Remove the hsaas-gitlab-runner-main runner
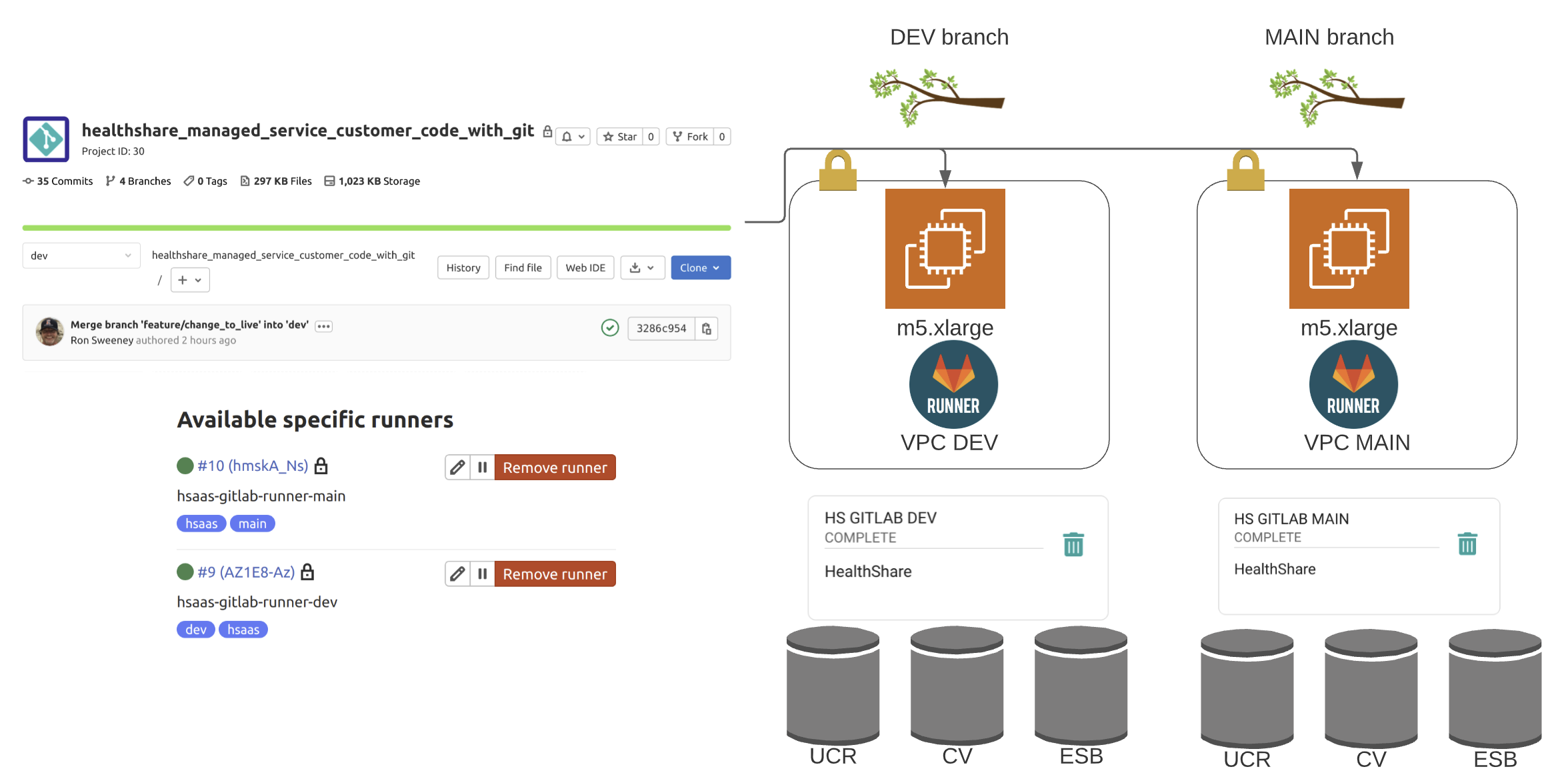This screenshot has width=1568, height=783. [x=555, y=468]
